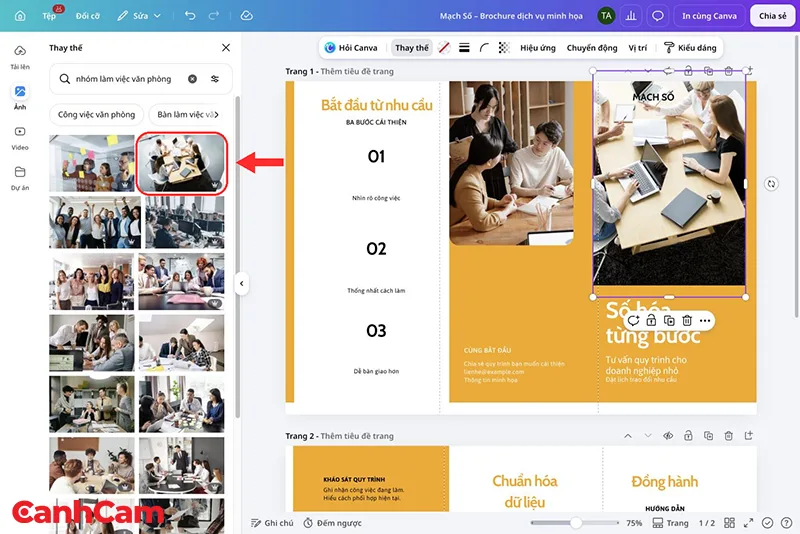The height and width of the screenshot is (534, 800).
Task: Duplicate page 1 icon
Action: 708,71
